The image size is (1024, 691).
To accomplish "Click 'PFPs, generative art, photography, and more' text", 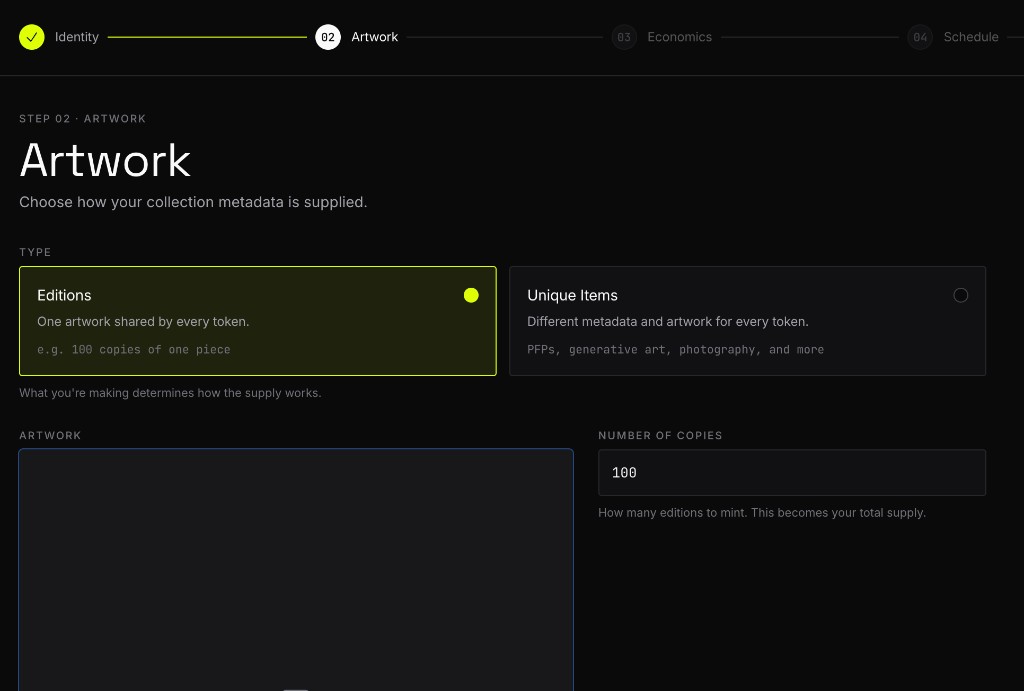I will [x=675, y=349].
